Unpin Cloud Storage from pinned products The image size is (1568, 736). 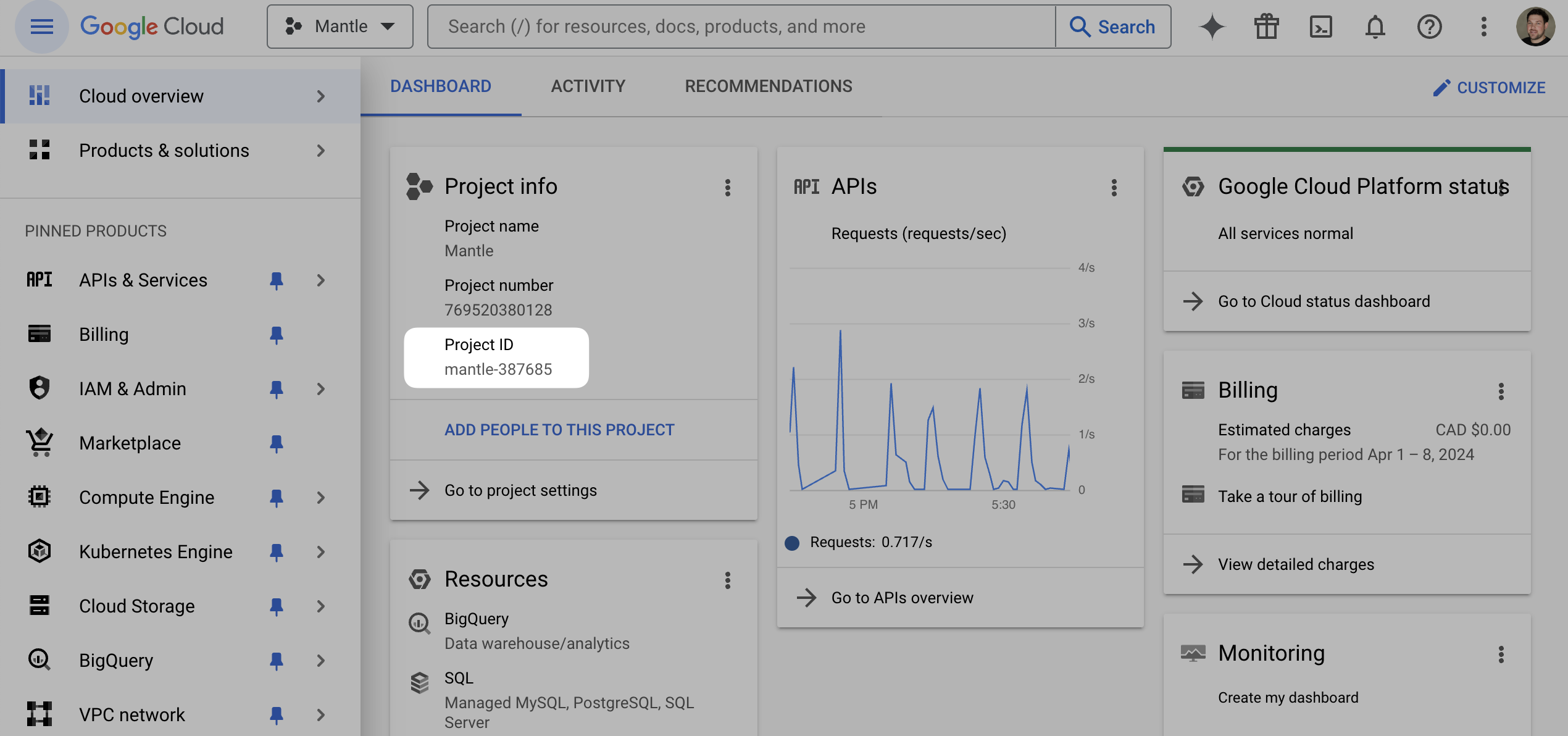point(277,606)
